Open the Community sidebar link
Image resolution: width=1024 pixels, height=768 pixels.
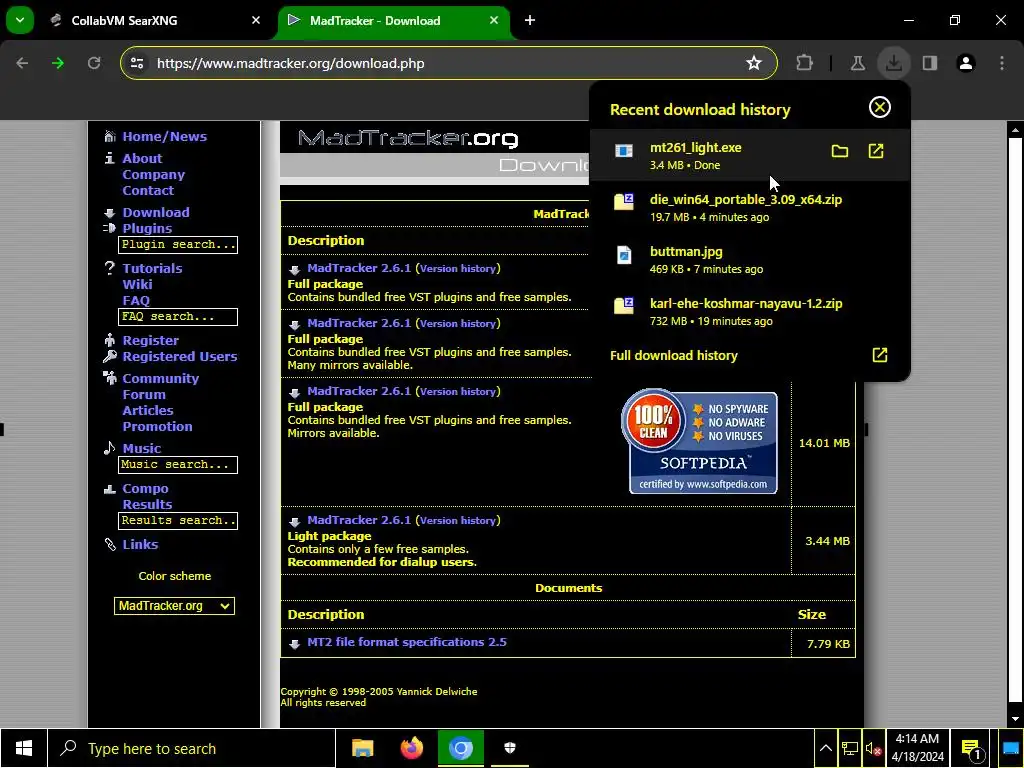(161, 378)
